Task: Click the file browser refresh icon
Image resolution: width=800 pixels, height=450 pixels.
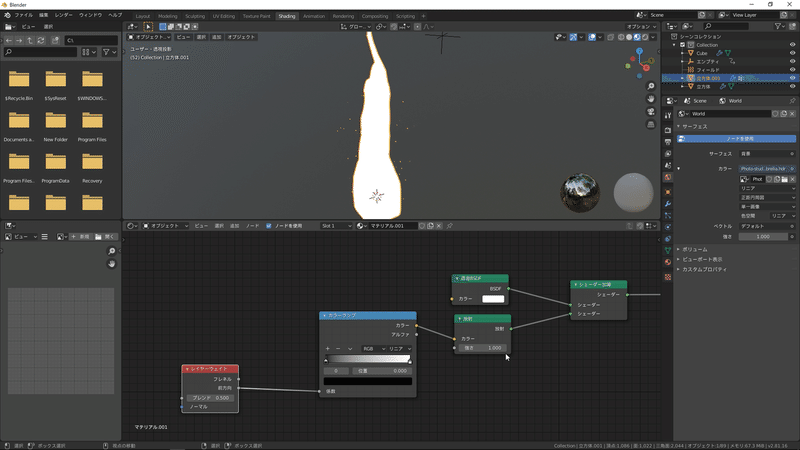Action: (41, 40)
